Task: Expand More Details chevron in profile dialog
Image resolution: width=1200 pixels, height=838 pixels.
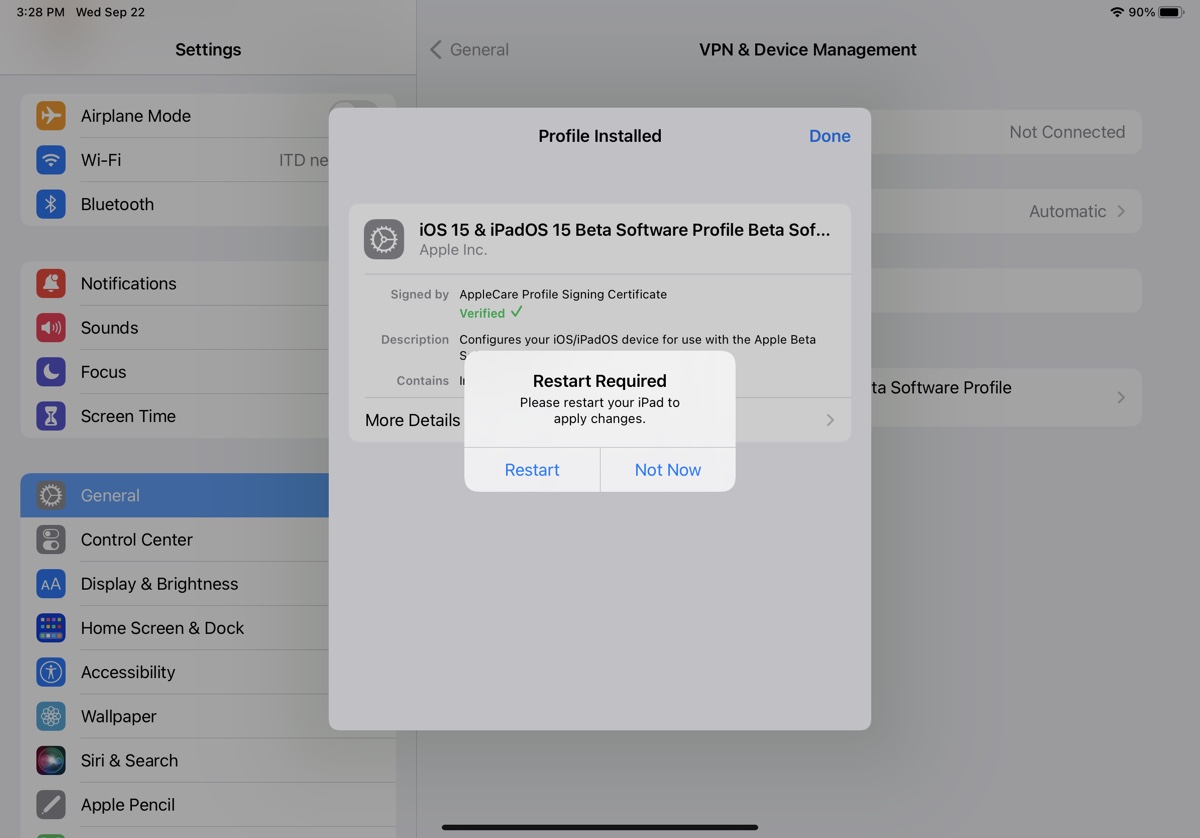Action: pos(830,420)
